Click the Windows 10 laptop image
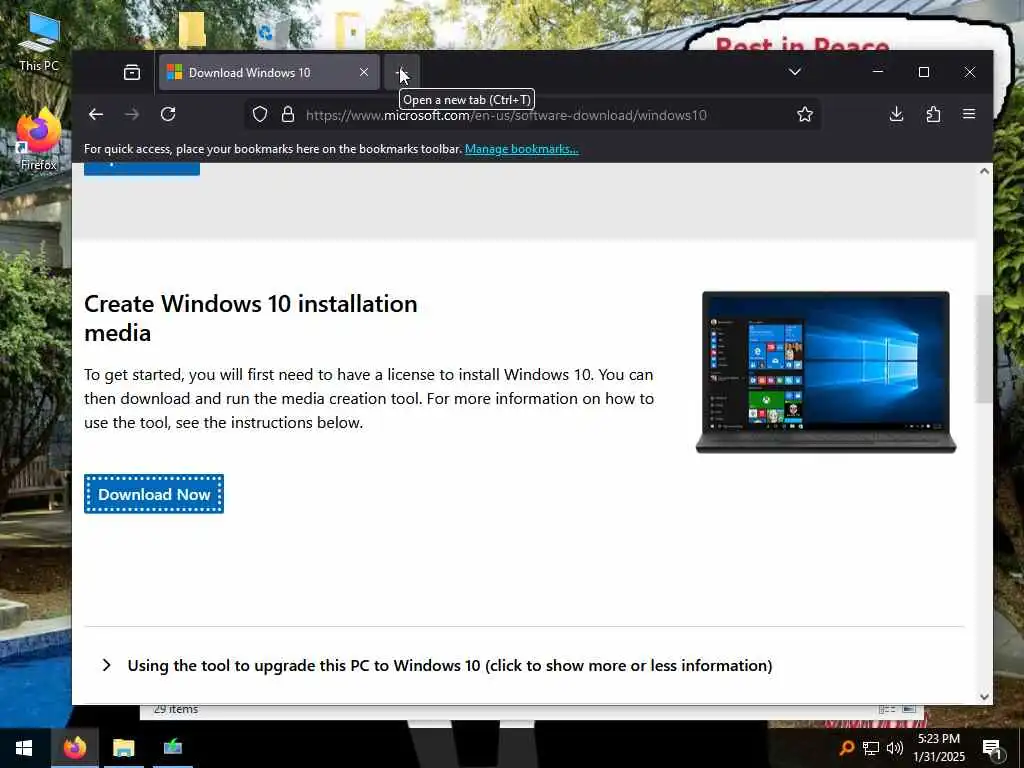The height and width of the screenshot is (768, 1024). (x=826, y=372)
